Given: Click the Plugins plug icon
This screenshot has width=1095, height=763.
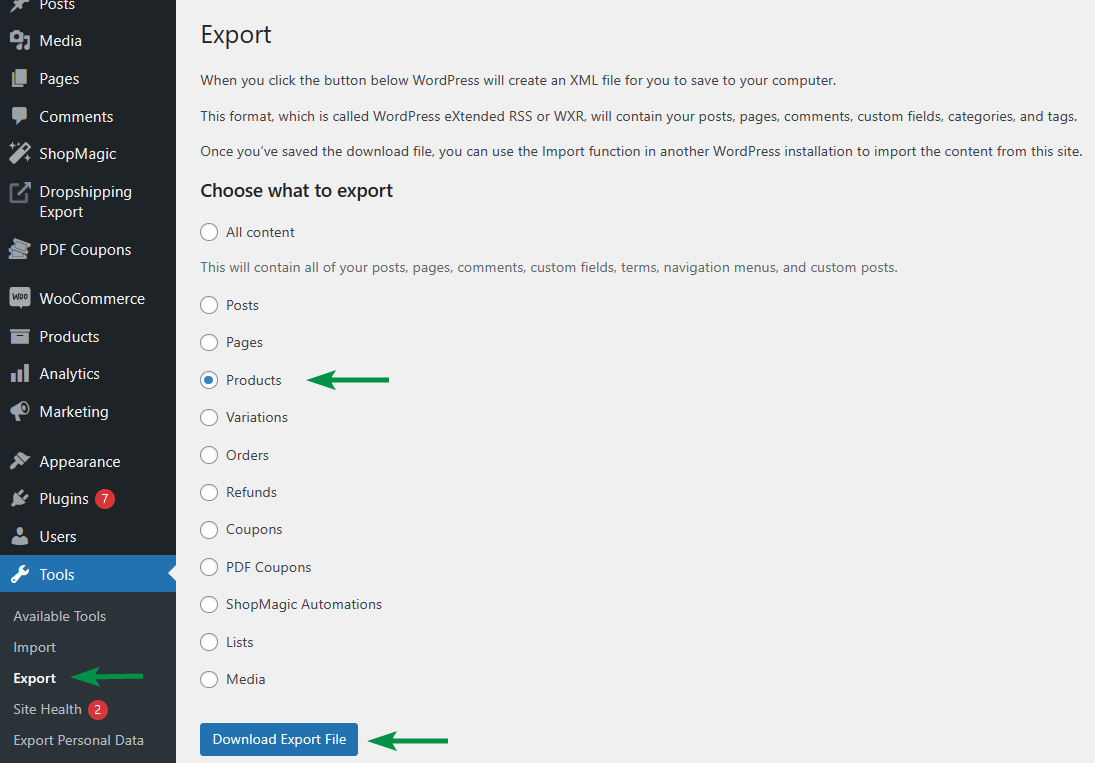Looking at the screenshot, I should [x=19, y=499].
